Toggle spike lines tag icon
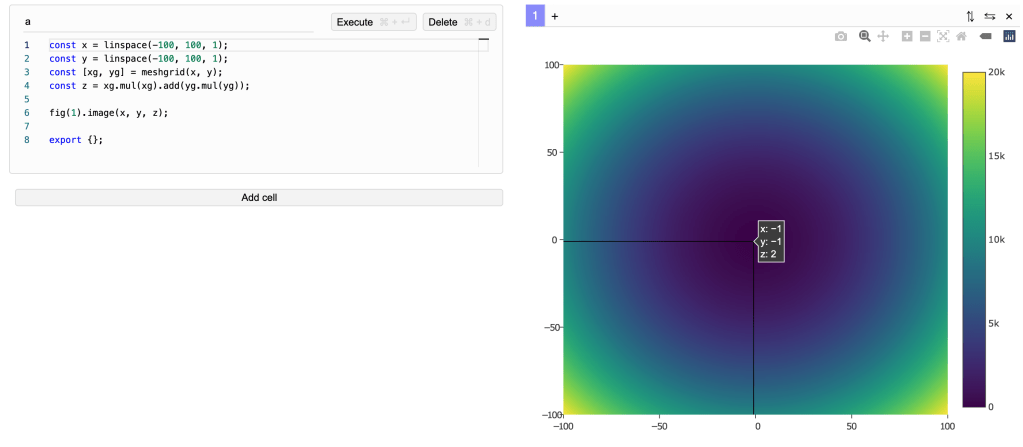 point(985,36)
